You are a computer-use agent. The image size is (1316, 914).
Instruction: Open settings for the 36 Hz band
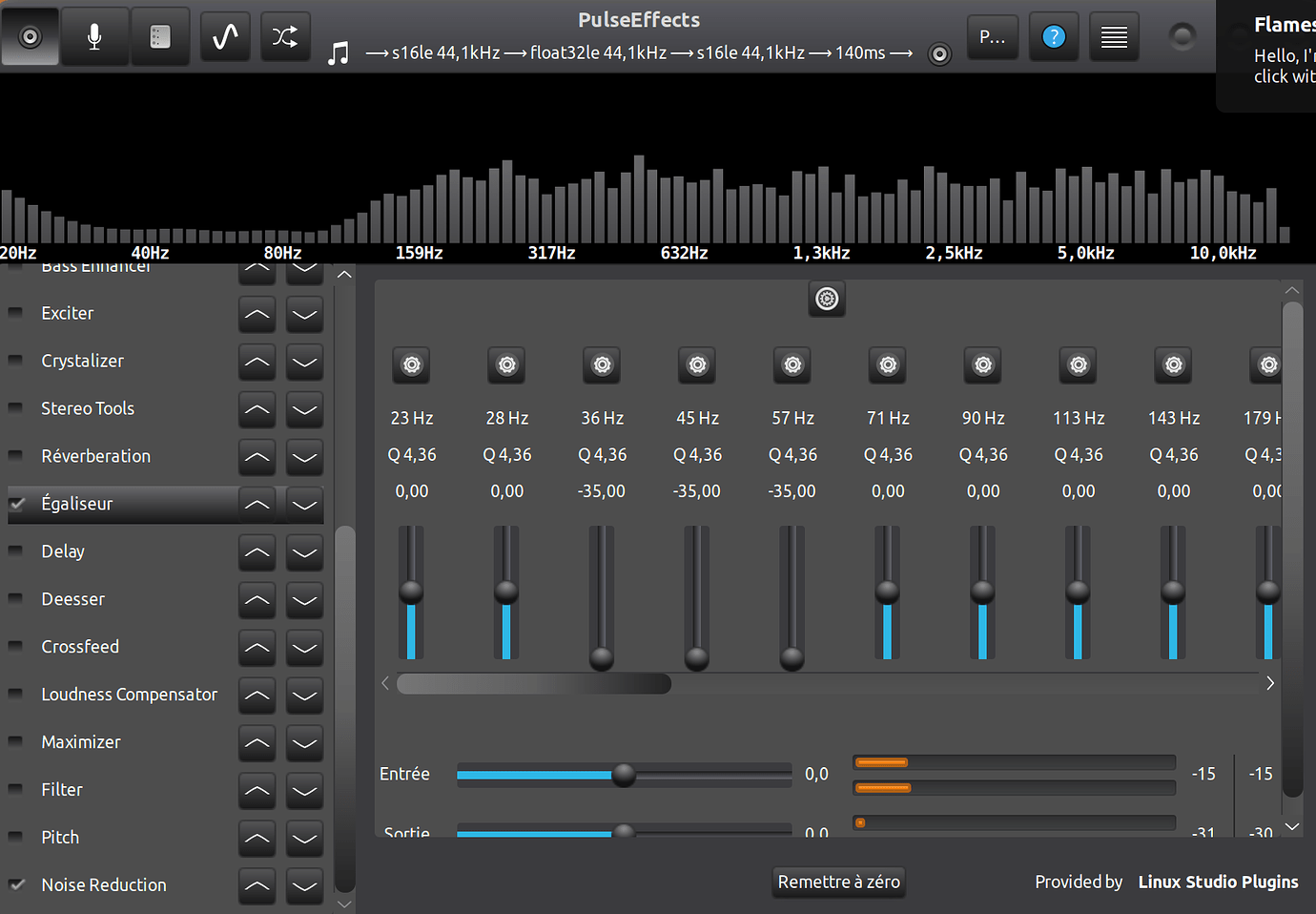[x=603, y=364]
